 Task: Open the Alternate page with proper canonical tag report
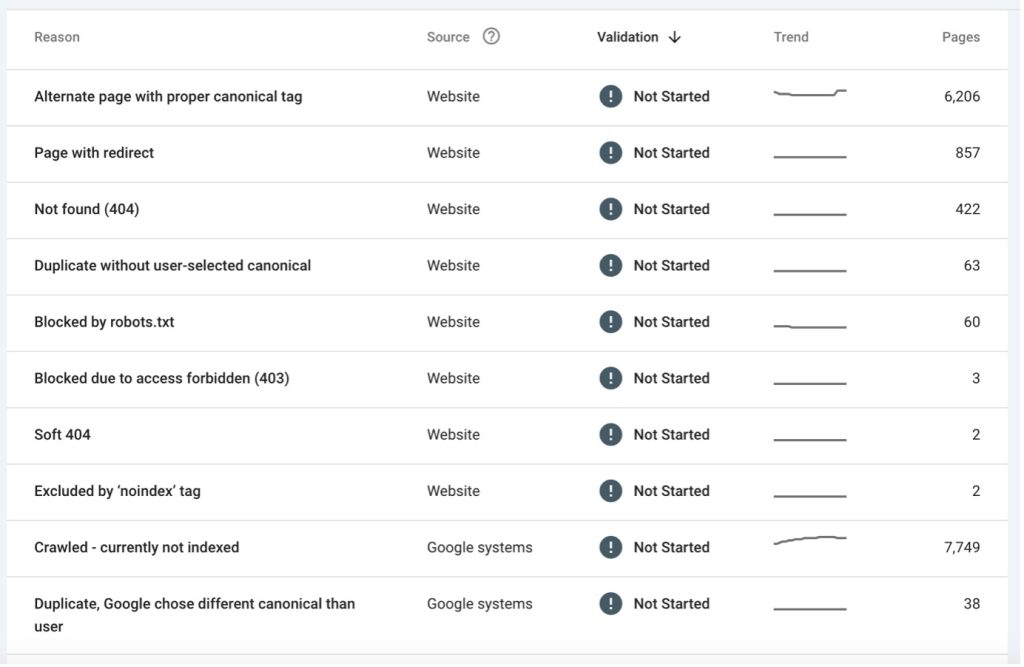[x=168, y=96]
